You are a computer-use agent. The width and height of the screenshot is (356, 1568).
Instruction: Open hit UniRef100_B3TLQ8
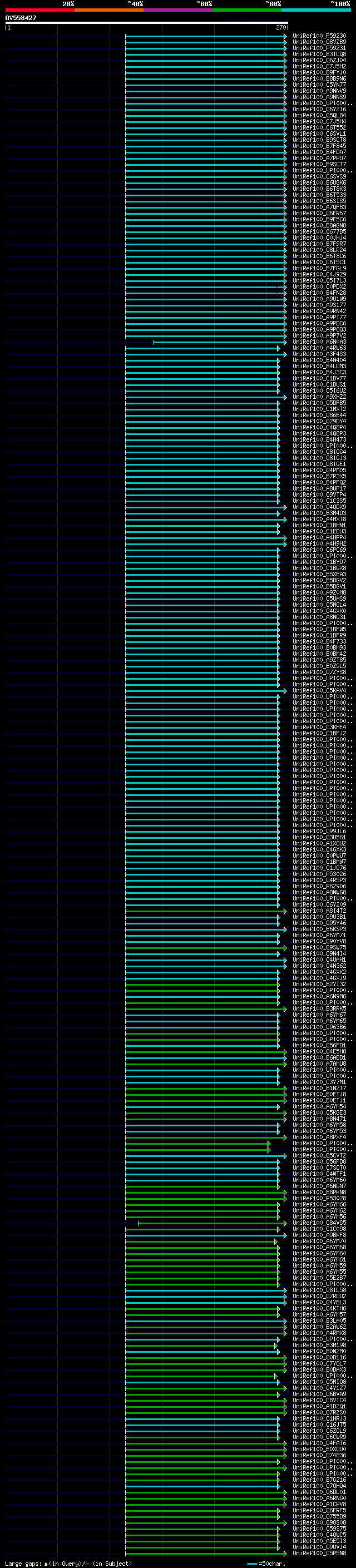[319, 54]
